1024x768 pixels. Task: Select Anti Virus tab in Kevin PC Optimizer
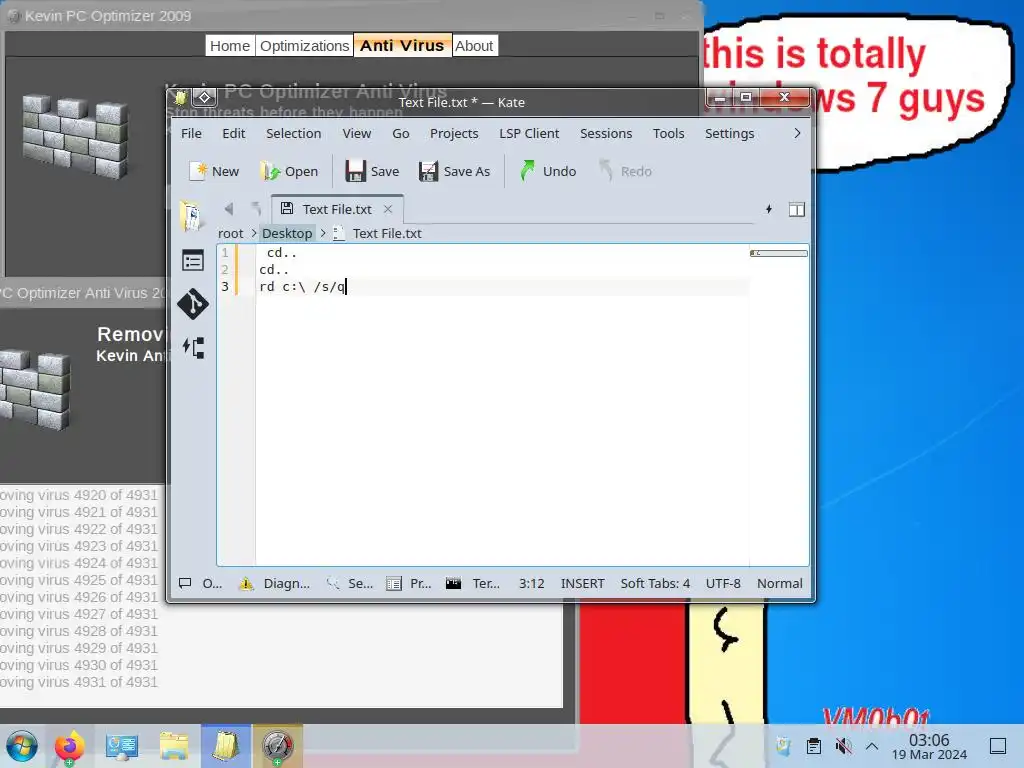tap(402, 45)
